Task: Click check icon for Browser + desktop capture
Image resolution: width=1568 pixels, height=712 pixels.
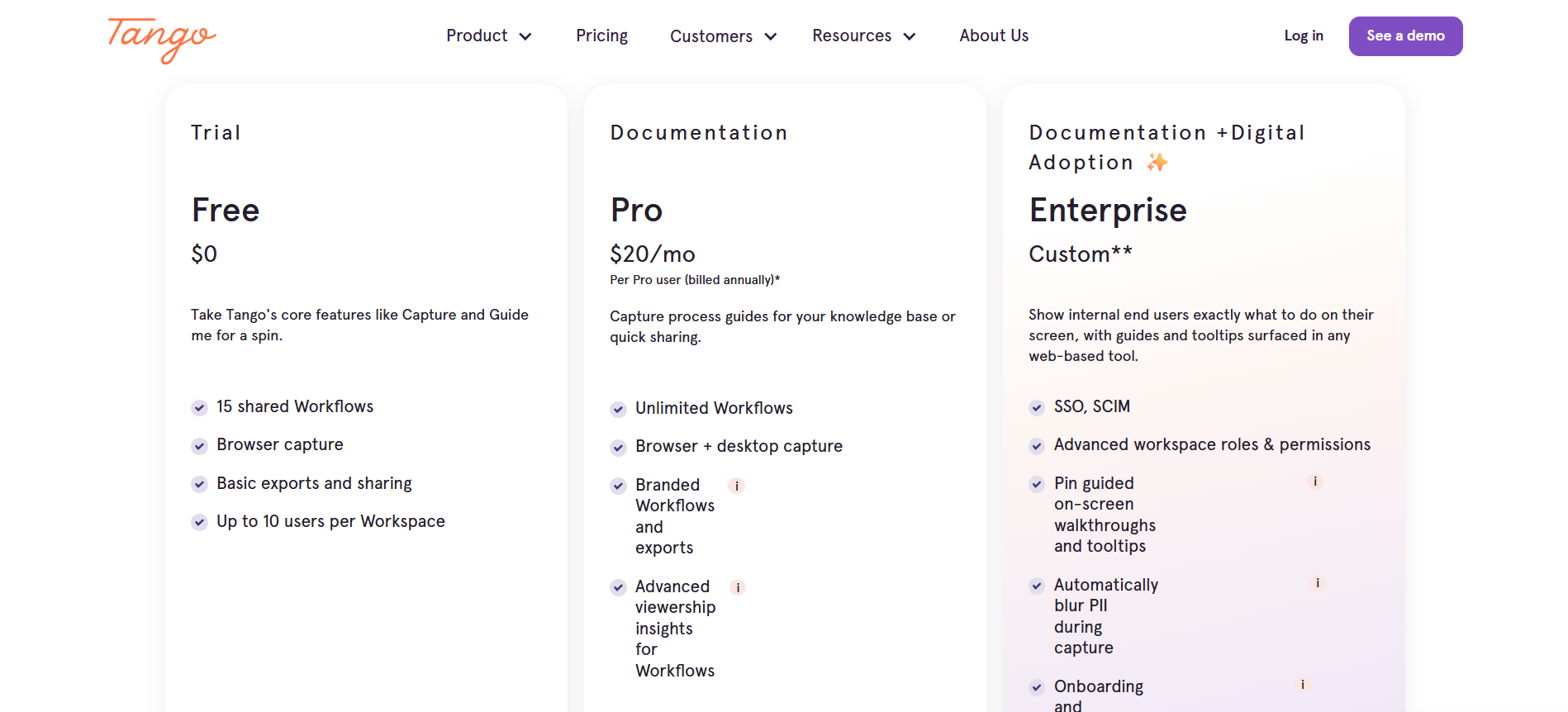Action: (x=618, y=448)
